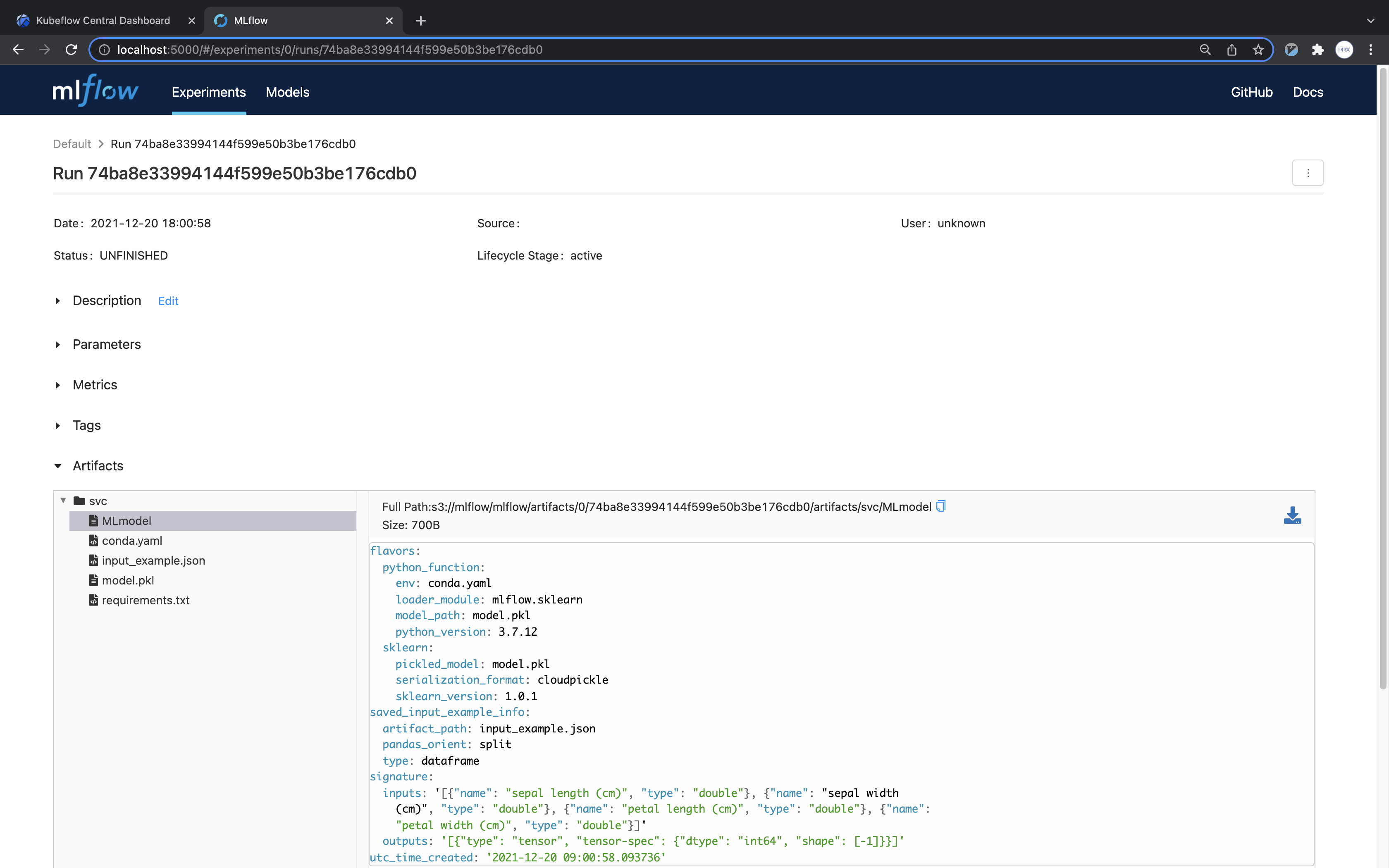Click the input_example.json file icon
This screenshot has height=868, width=1389.
93,560
